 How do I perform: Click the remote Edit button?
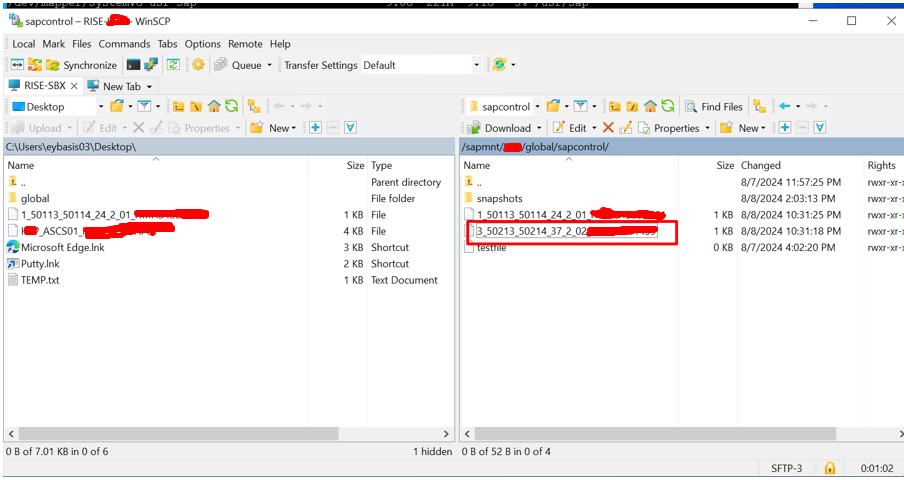pos(570,128)
